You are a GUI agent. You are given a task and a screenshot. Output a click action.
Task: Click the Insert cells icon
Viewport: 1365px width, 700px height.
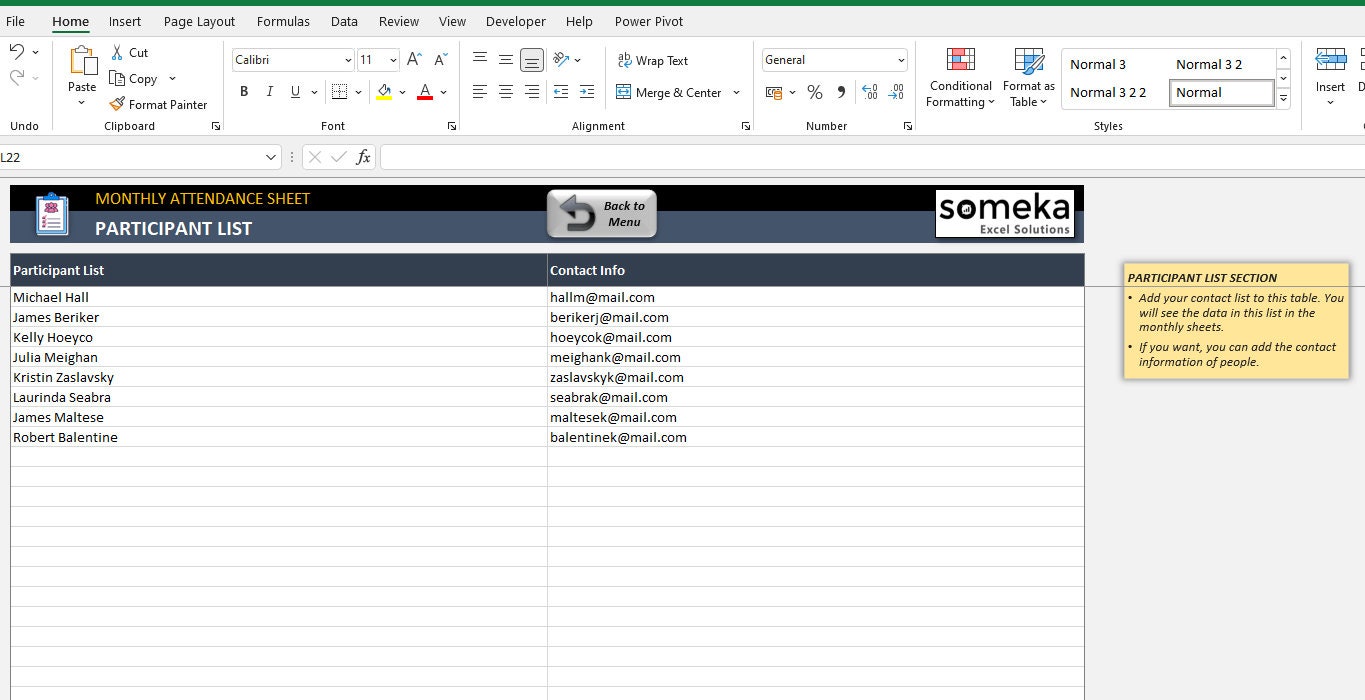pos(1330,60)
